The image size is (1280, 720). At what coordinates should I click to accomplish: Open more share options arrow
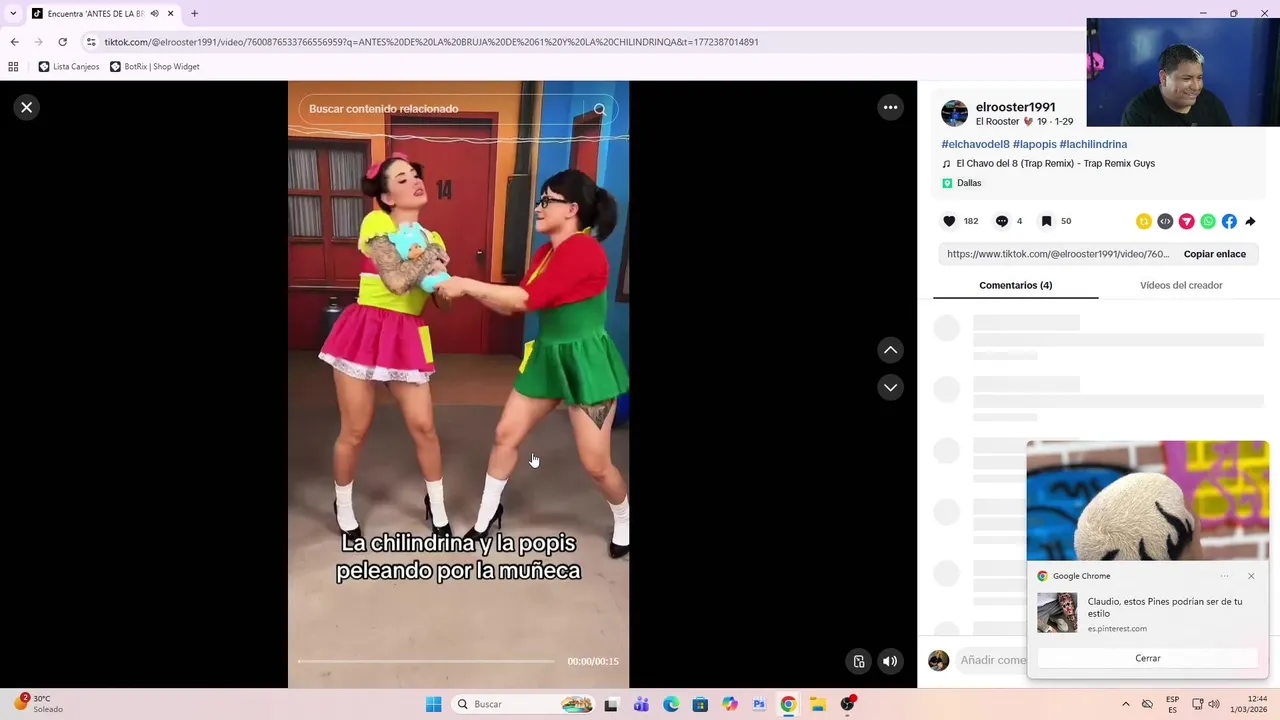1250,221
